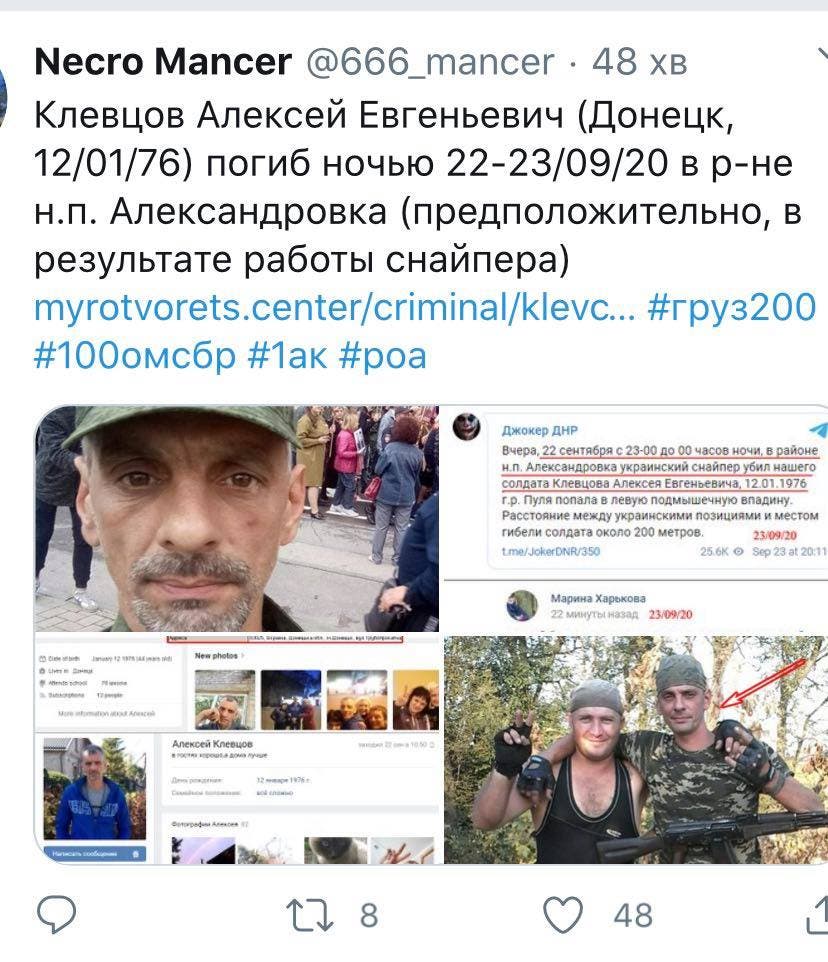This screenshot has width=828, height=962.
Task: Select the #1ак hashtag
Action: click(287, 355)
